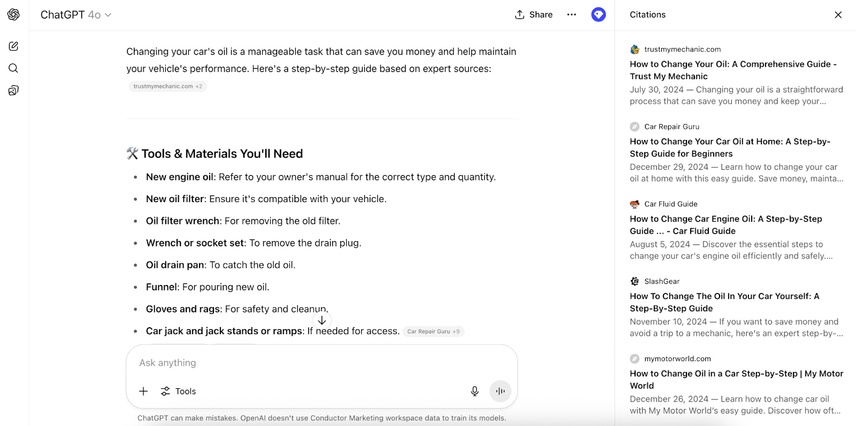Click the microphone dictation icon
The width and height of the screenshot is (856, 426).
(x=475, y=391)
